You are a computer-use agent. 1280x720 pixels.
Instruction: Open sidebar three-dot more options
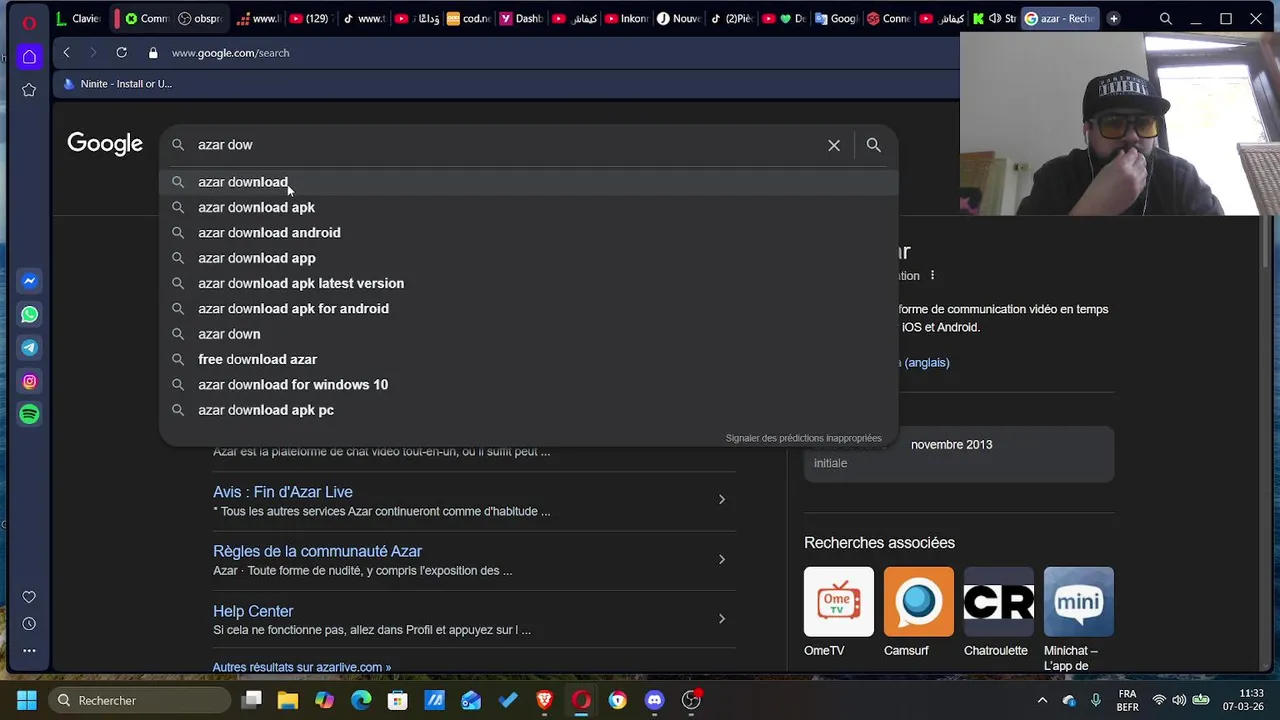[29, 651]
